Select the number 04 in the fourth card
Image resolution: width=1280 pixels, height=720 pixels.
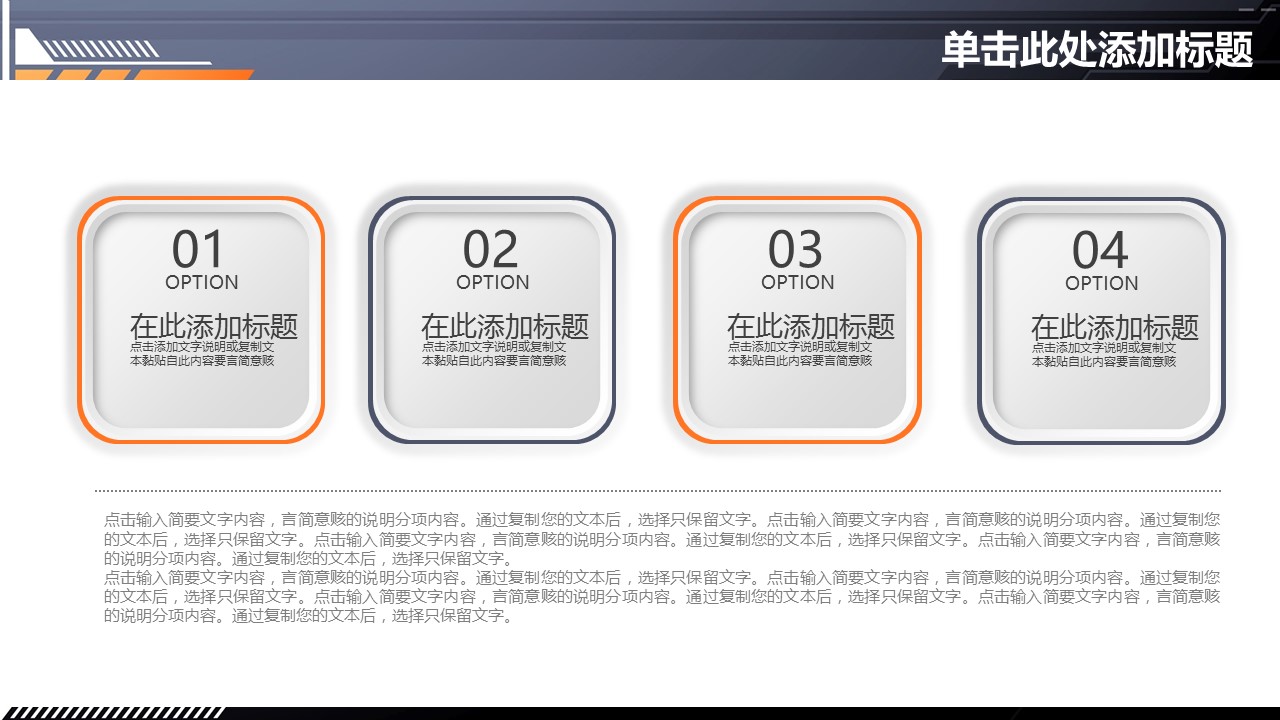coord(1100,250)
